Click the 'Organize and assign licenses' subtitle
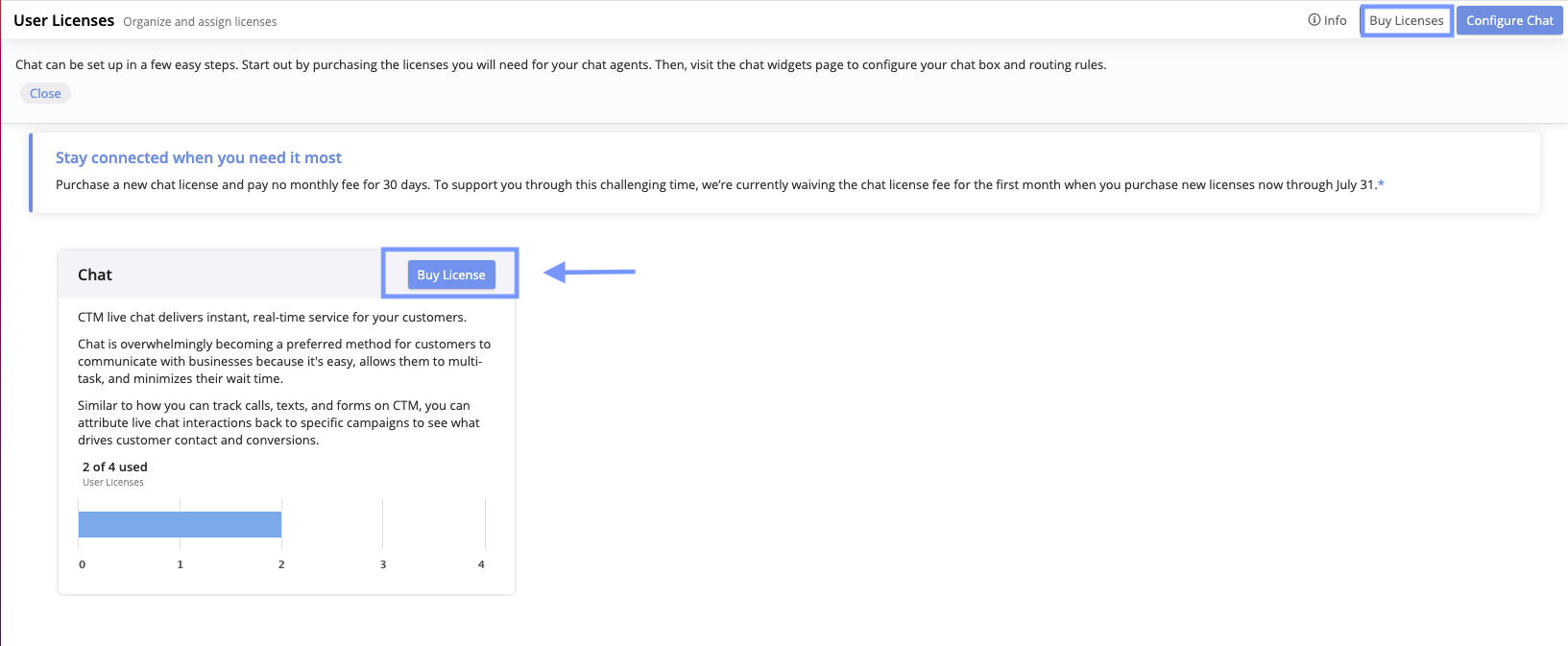 tap(200, 21)
